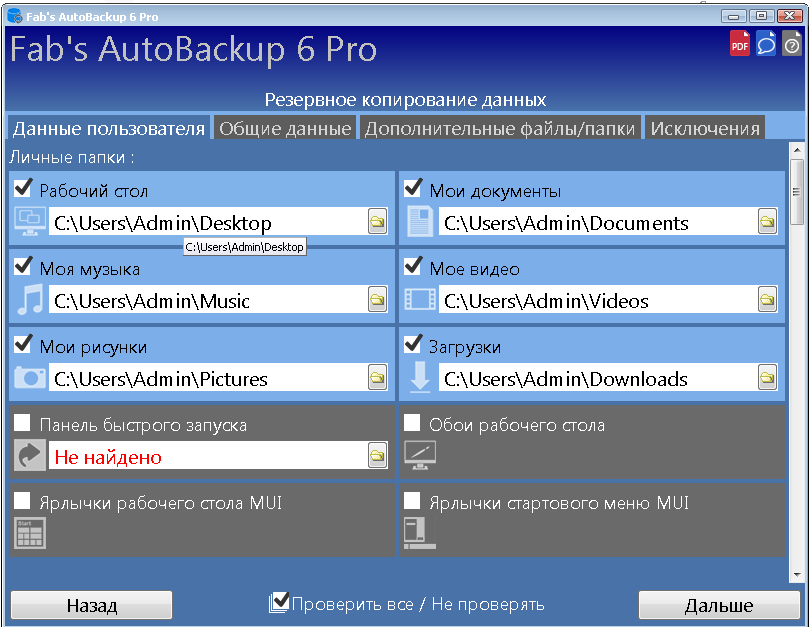Switch to Данные пользователя tab
The image size is (810, 627).
coord(108,128)
